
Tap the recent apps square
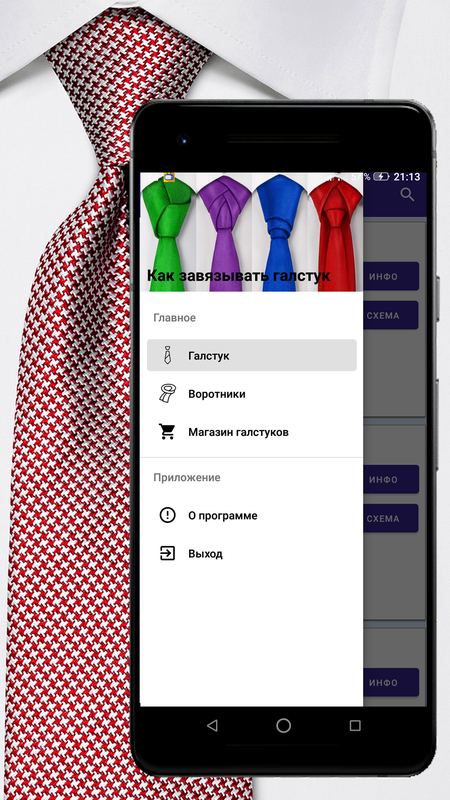point(355,726)
